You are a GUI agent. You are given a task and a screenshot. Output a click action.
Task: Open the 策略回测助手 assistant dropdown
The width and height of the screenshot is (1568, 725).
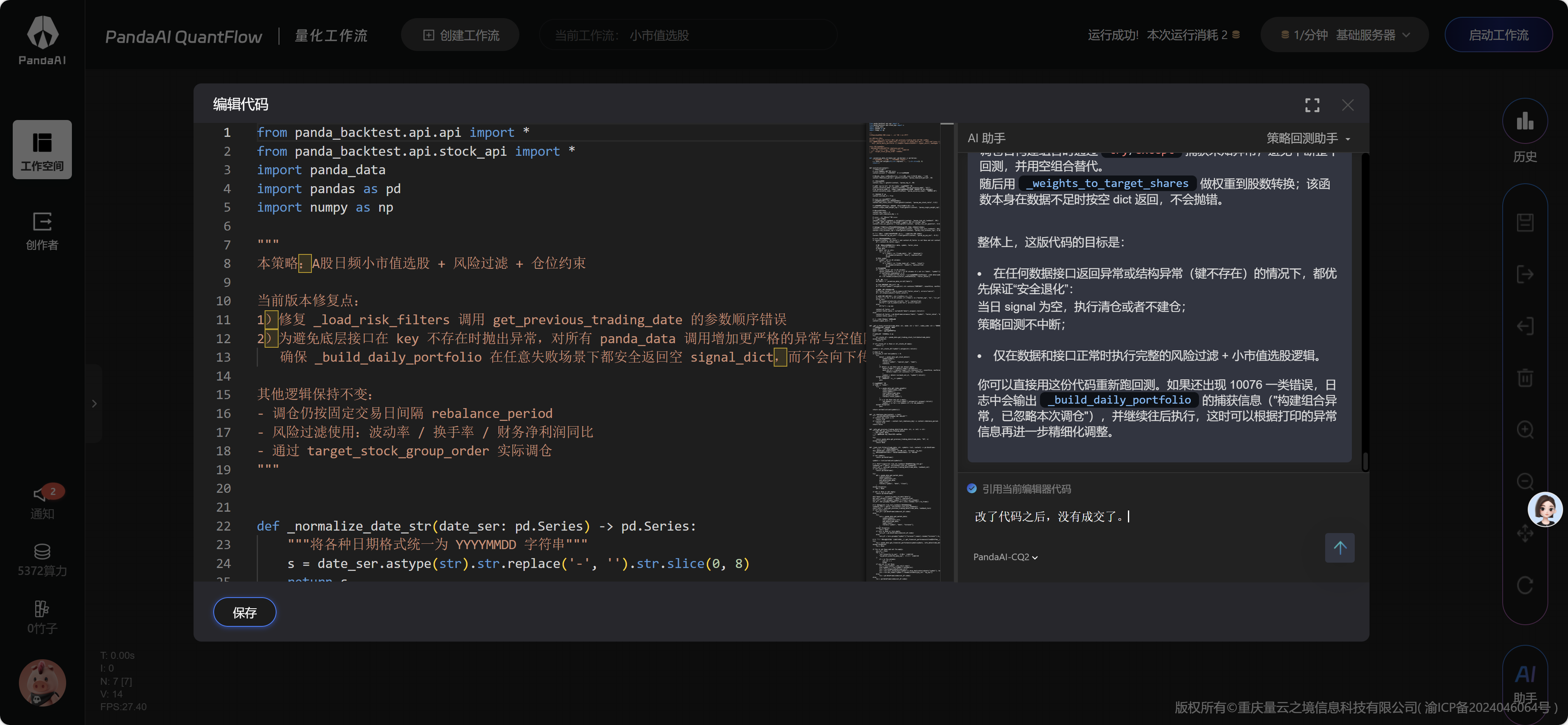click(x=1308, y=138)
